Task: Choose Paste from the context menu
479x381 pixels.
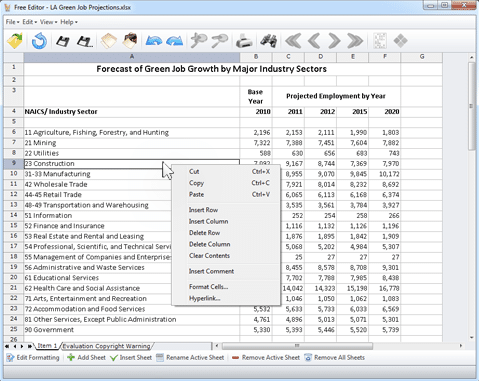Action: [227, 194]
